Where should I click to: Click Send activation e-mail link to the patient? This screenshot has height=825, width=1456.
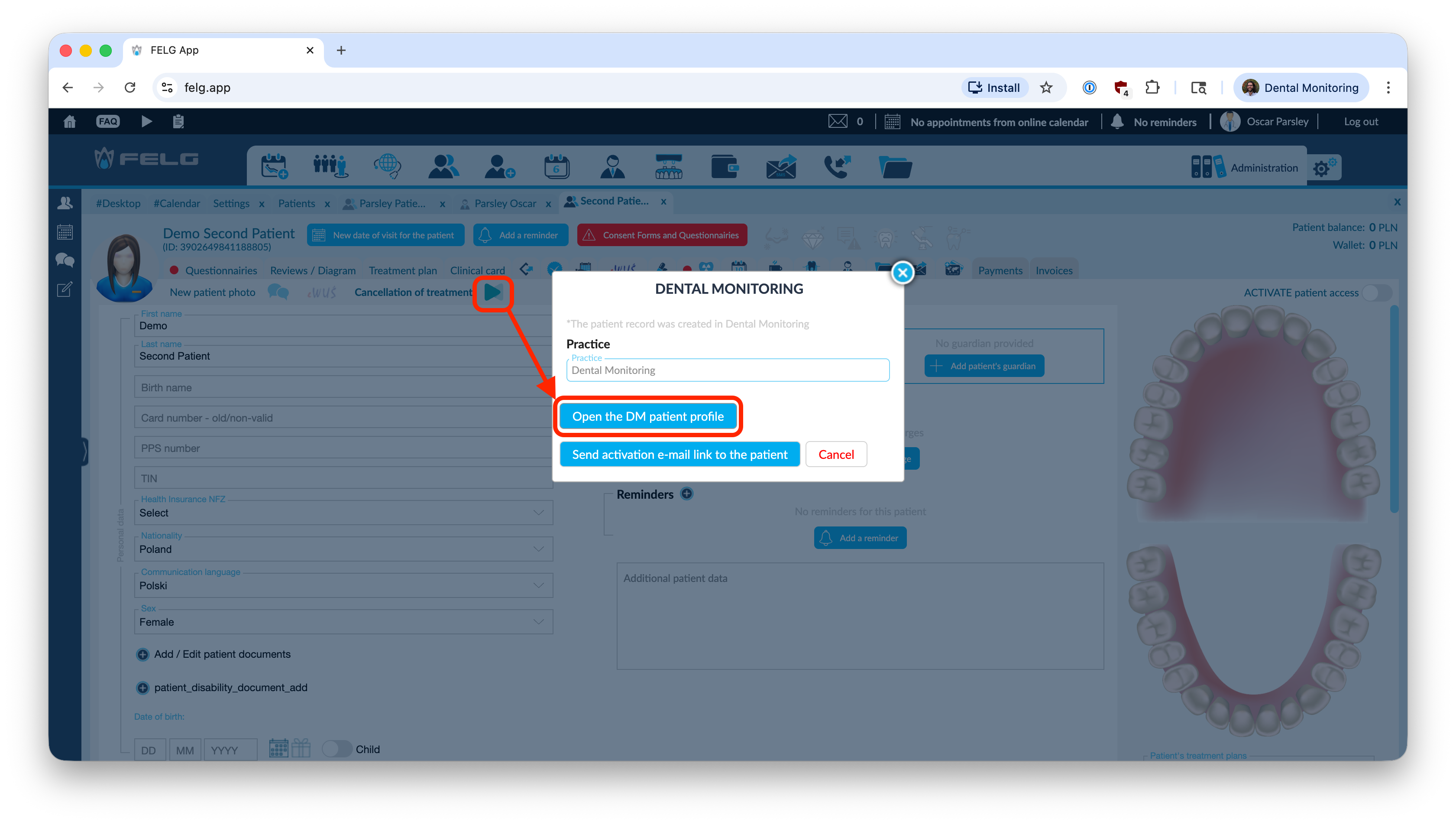[679, 455]
